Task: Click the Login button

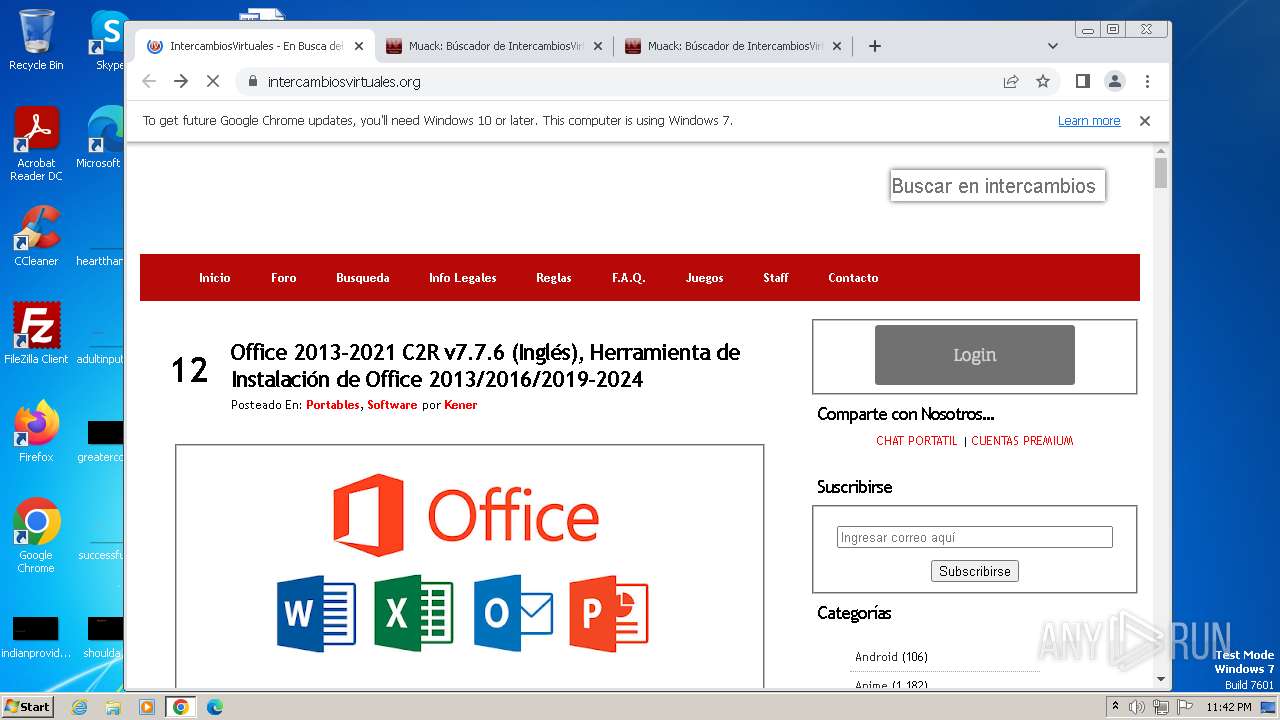Action: [x=975, y=355]
